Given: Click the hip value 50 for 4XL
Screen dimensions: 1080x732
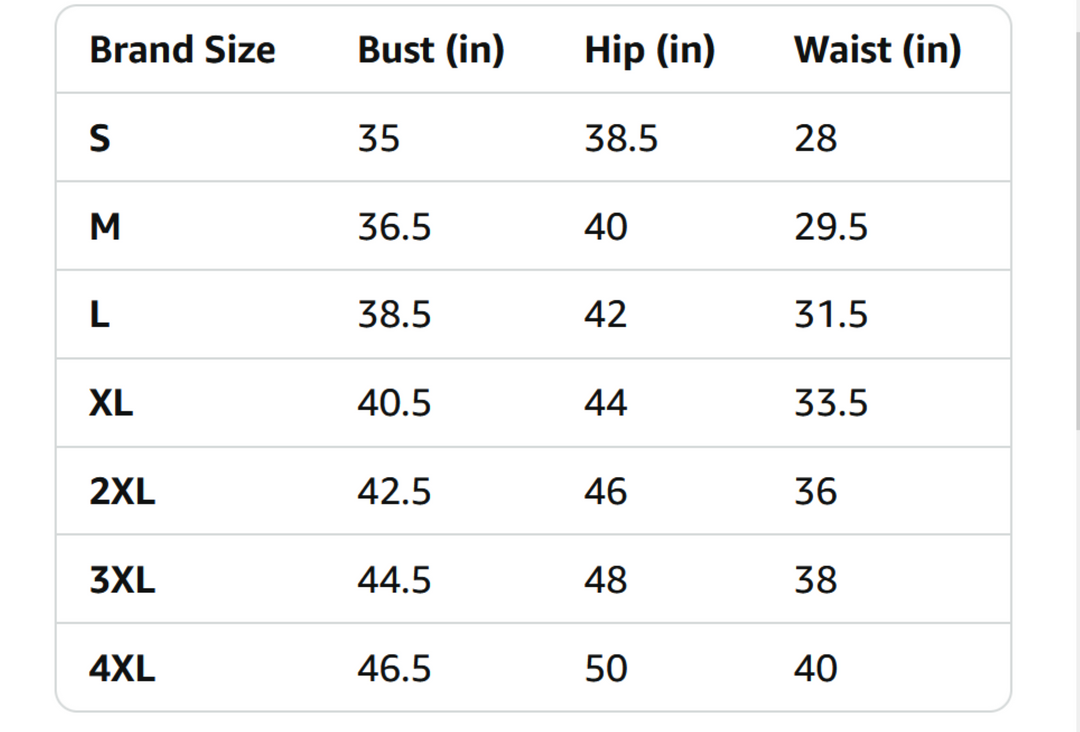Looking at the screenshot, I should [606, 668].
